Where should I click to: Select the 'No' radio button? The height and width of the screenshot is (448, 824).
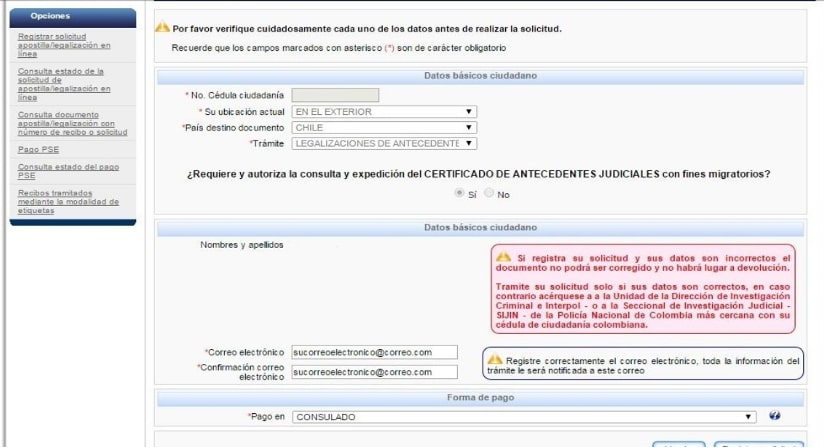tap(489, 193)
